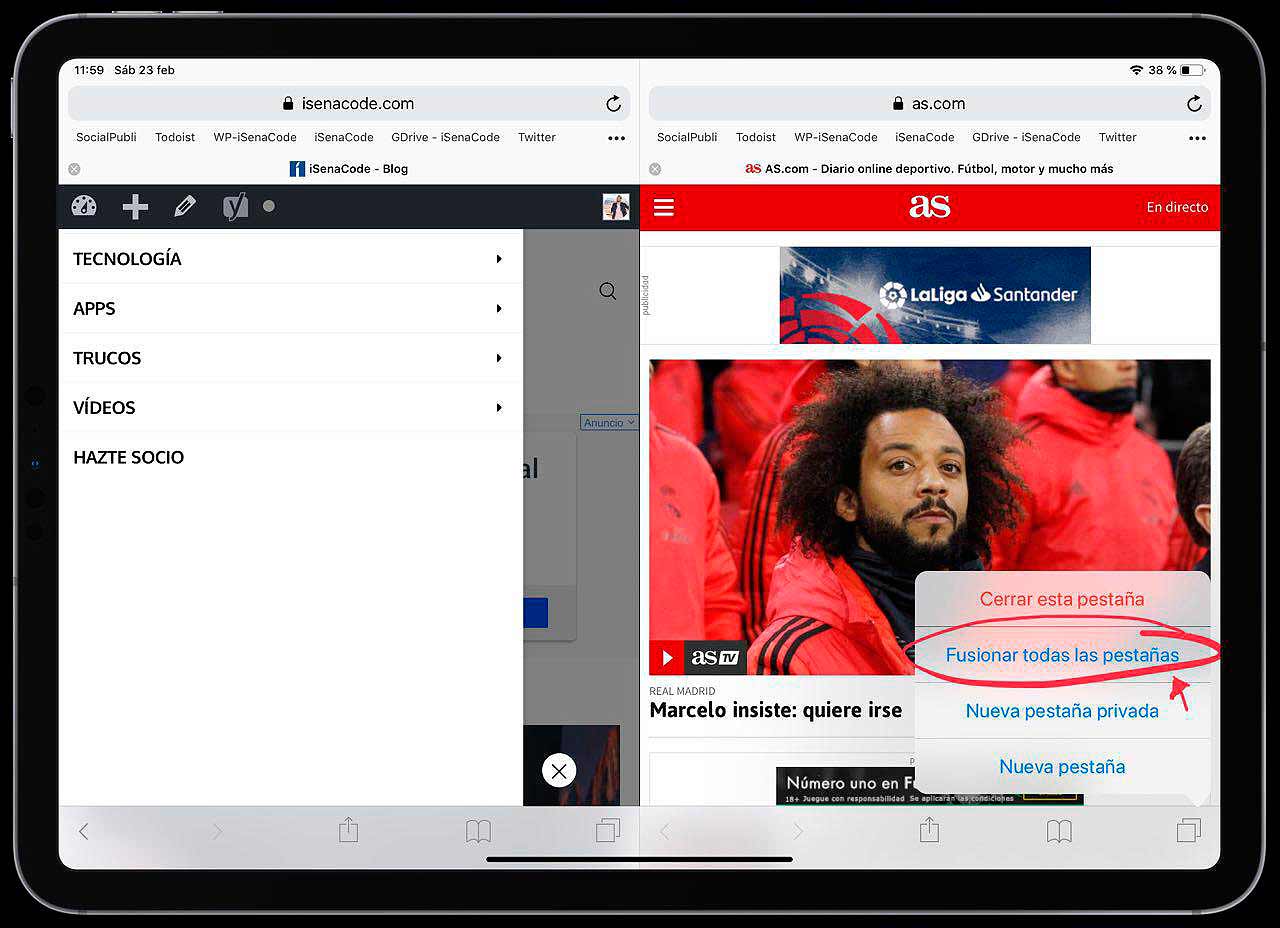
Task: Share the page from right pane
Action: pos(929,829)
